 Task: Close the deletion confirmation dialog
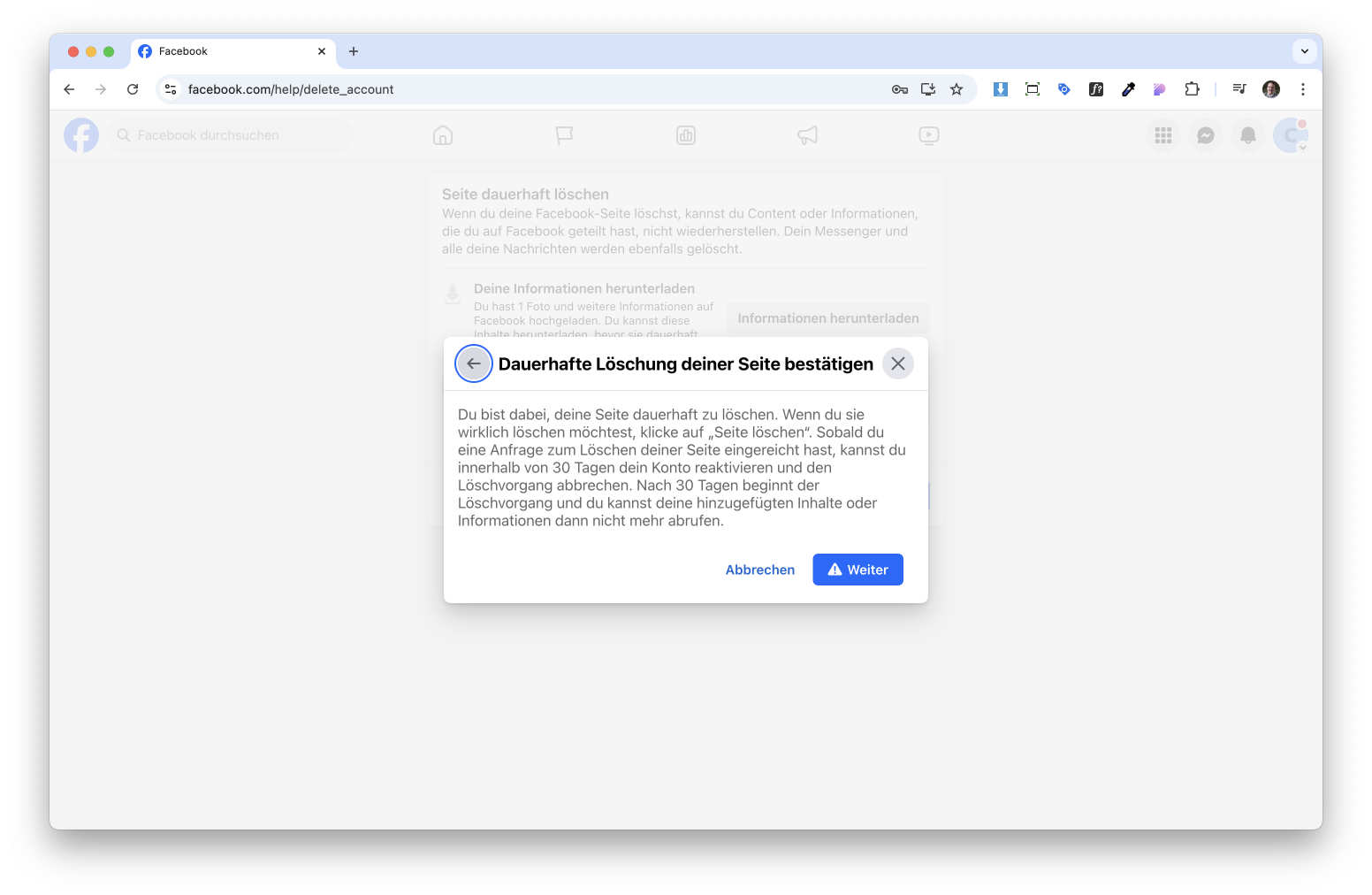pyautogui.click(x=897, y=363)
